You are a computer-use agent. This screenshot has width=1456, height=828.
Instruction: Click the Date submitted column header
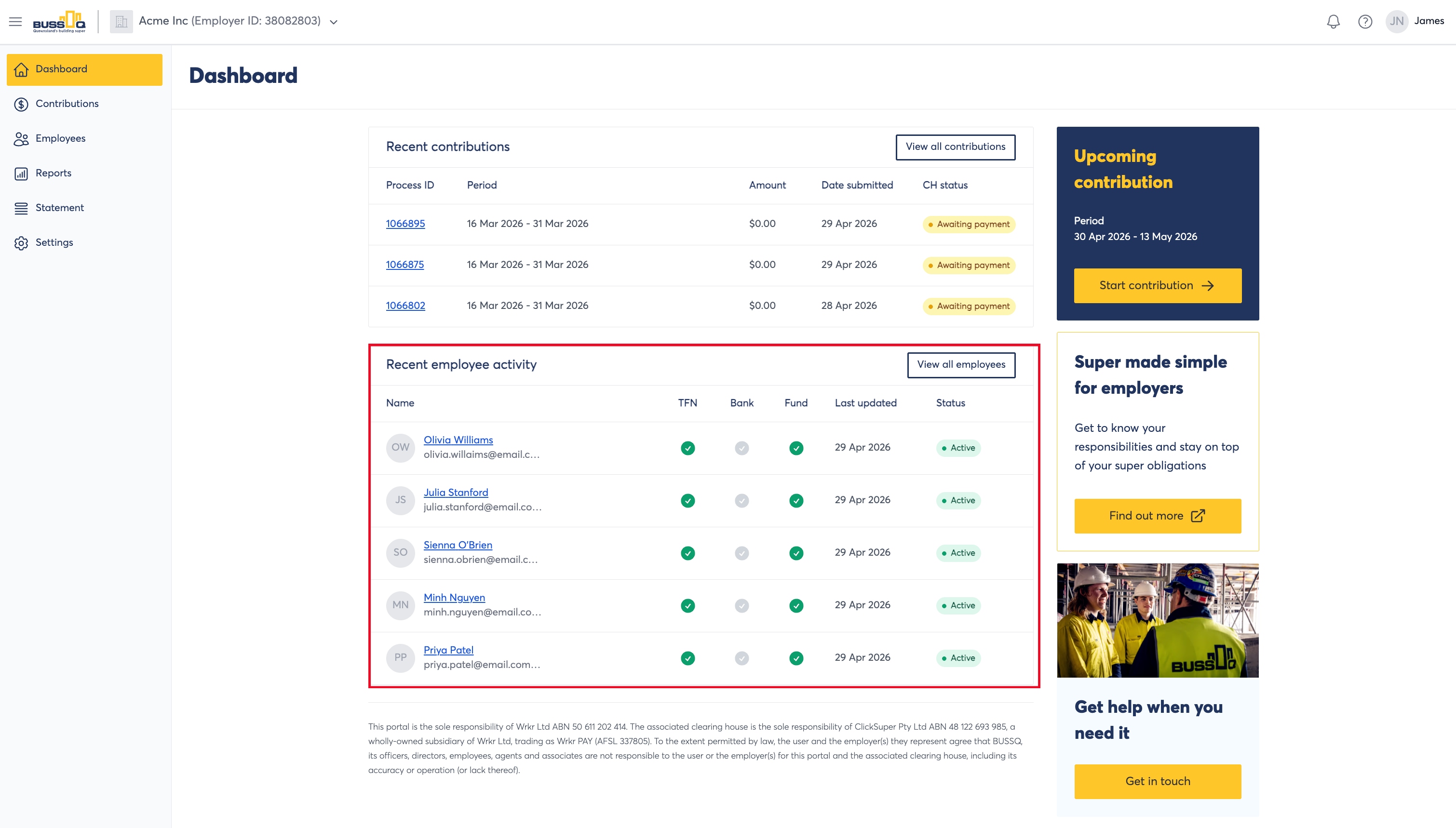pos(857,186)
